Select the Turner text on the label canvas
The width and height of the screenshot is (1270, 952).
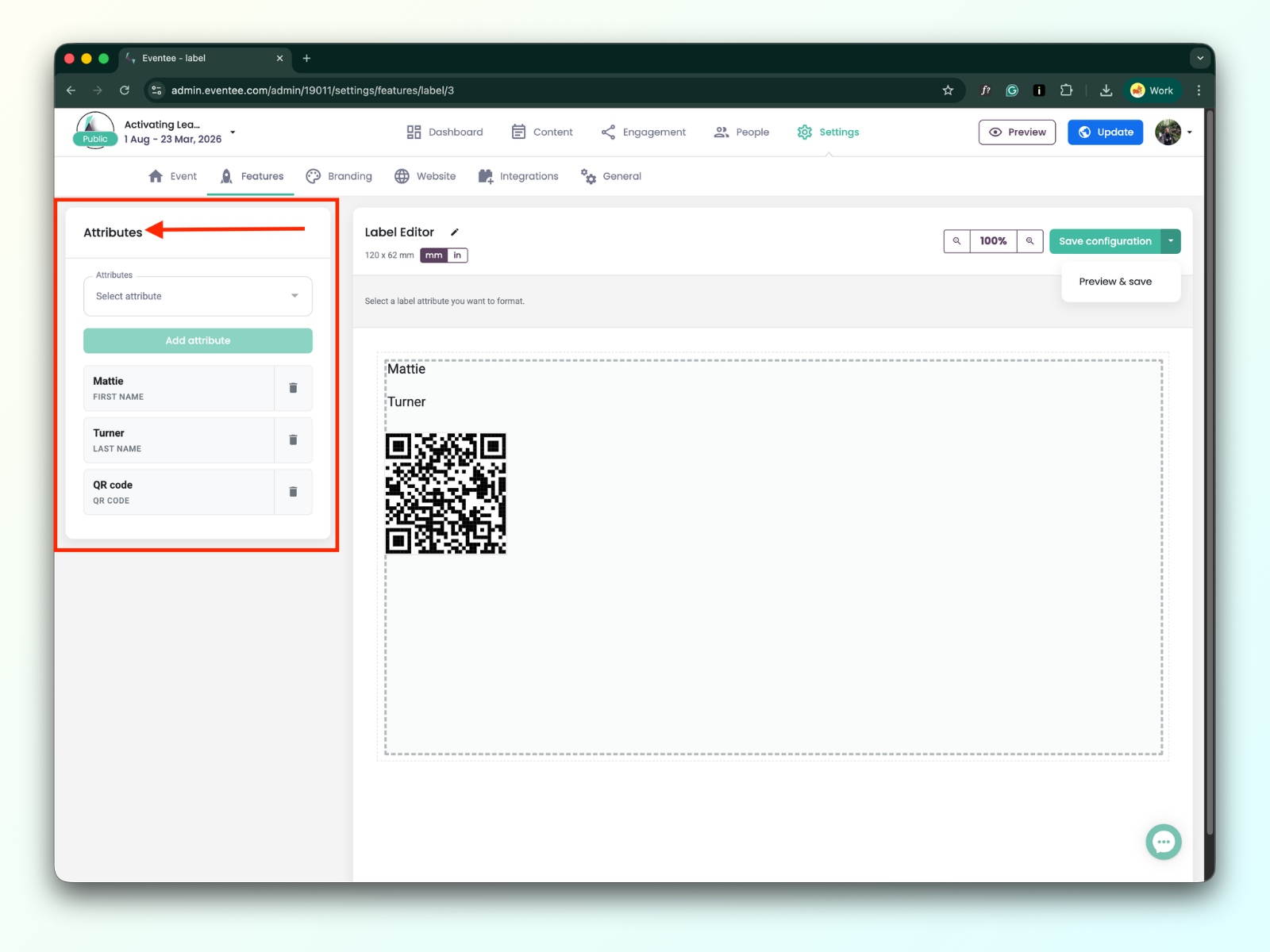coord(406,402)
